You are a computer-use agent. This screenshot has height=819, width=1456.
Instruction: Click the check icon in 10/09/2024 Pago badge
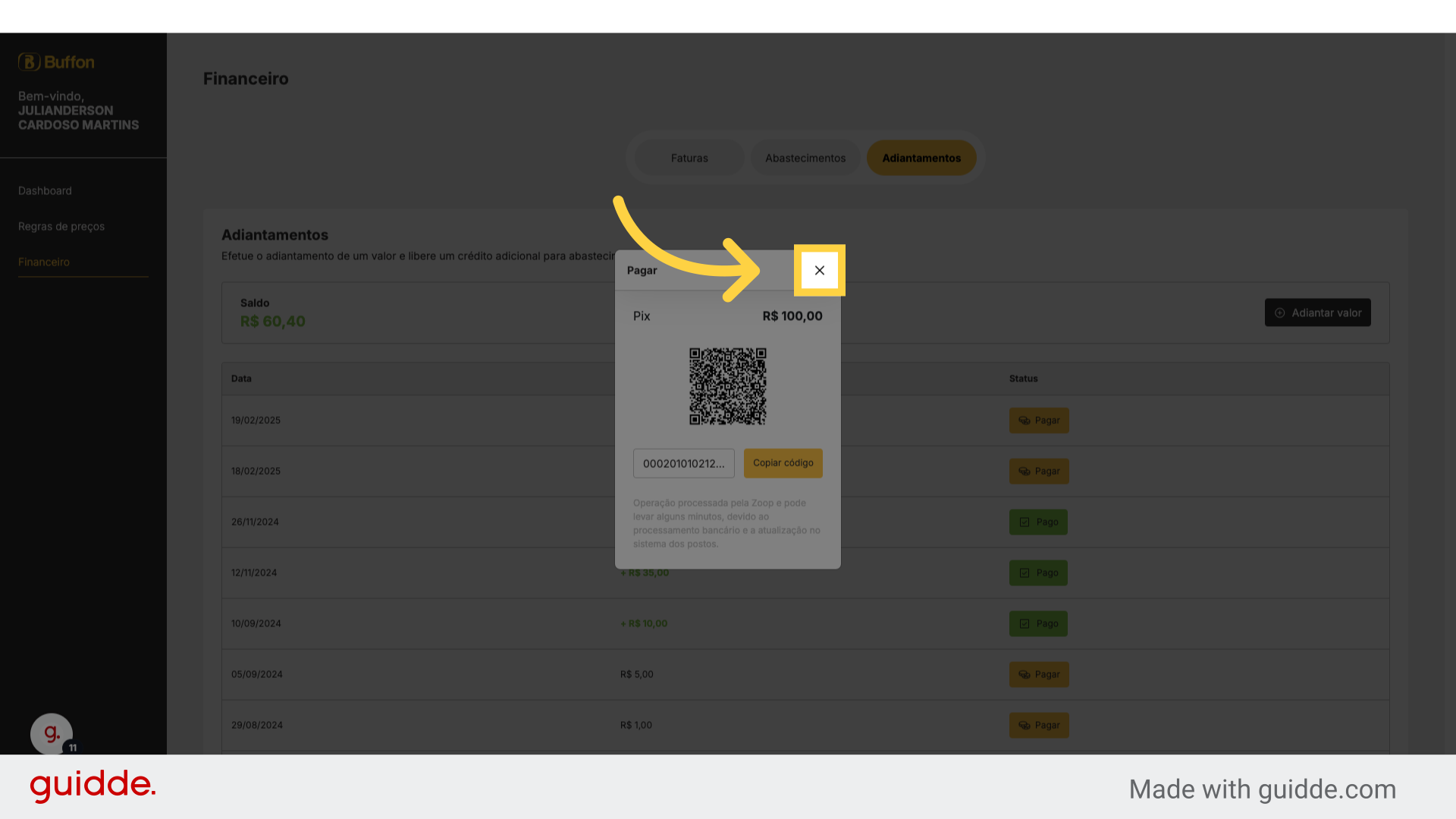pyautogui.click(x=1025, y=623)
